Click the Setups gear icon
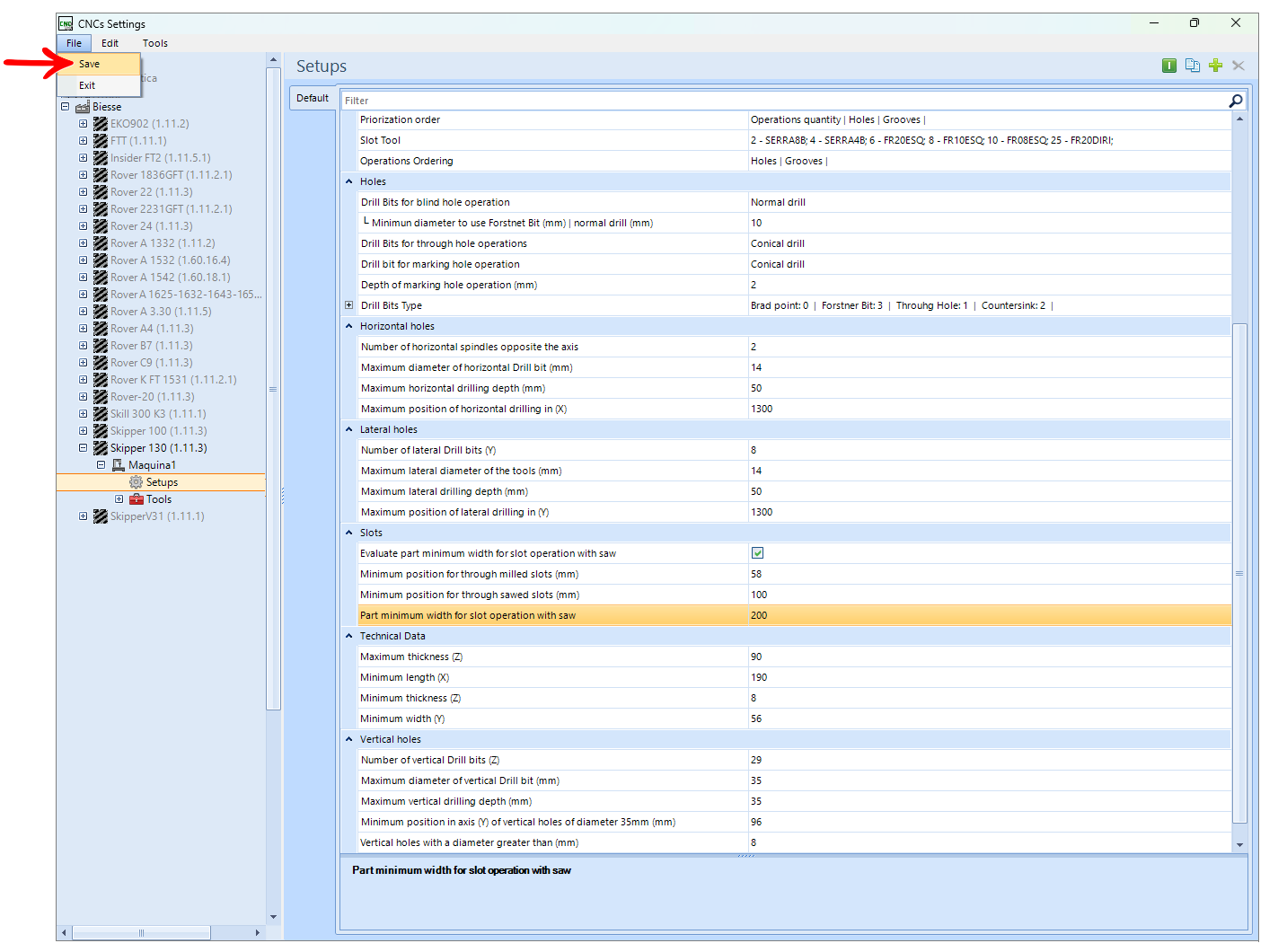Image resolution: width=1278 pixels, height=952 pixels. (x=136, y=482)
